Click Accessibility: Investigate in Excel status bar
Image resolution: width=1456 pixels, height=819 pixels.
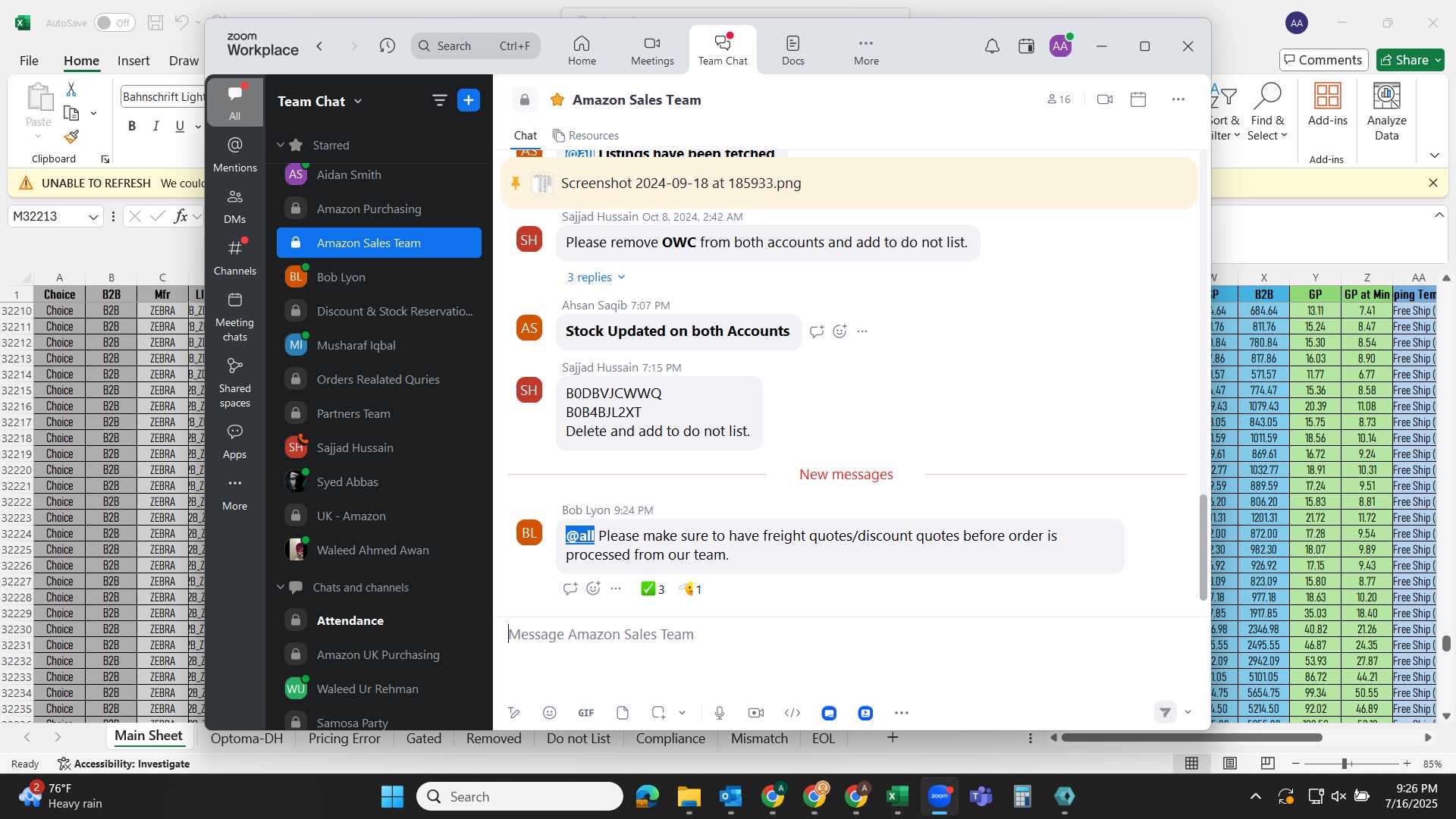124,764
